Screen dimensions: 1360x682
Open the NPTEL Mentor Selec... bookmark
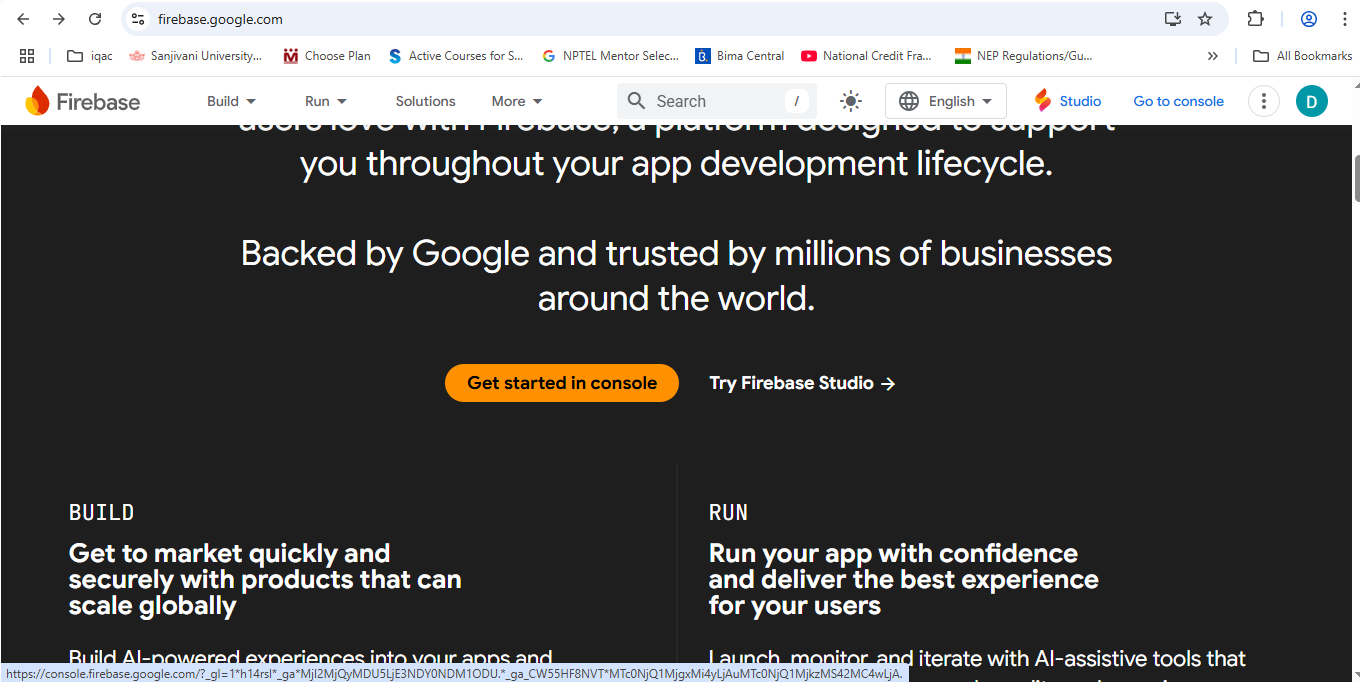pos(611,56)
